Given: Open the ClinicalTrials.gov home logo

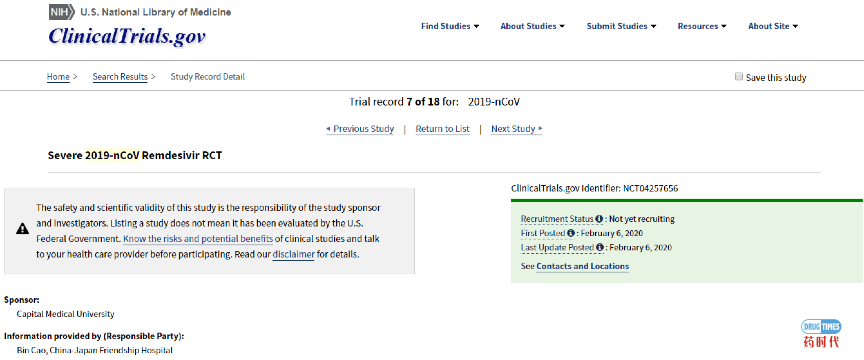Looking at the screenshot, I should coord(127,36).
